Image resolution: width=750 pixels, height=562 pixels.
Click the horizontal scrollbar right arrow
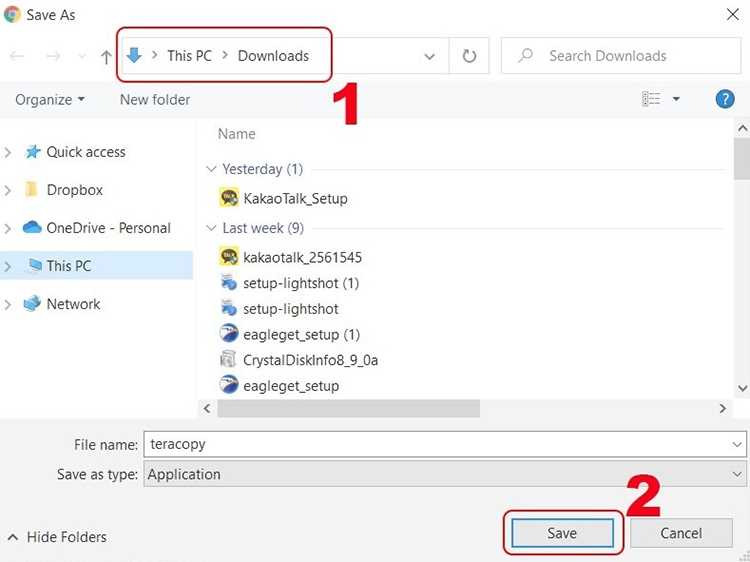click(x=722, y=408)
